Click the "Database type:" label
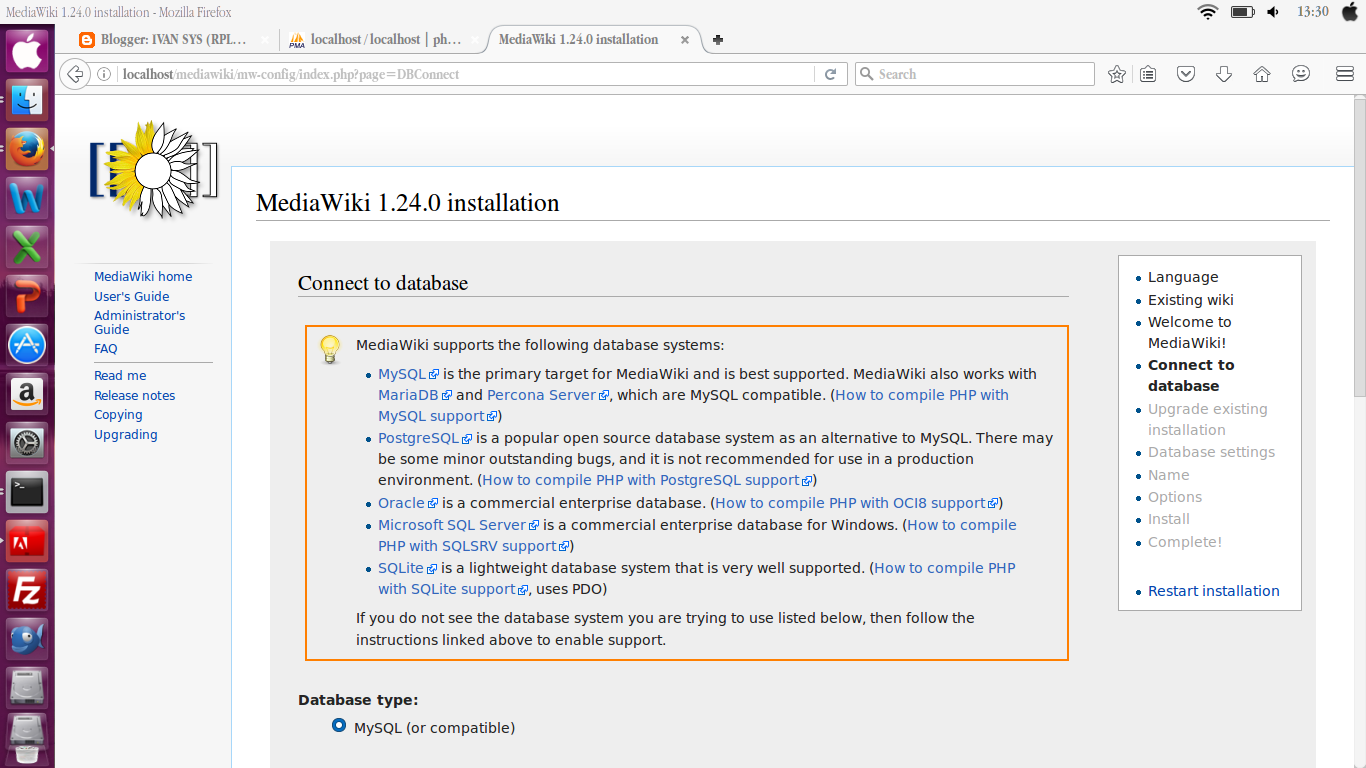Image resolution: width=1366 pixels, height=768 pixels. point(358,700)
